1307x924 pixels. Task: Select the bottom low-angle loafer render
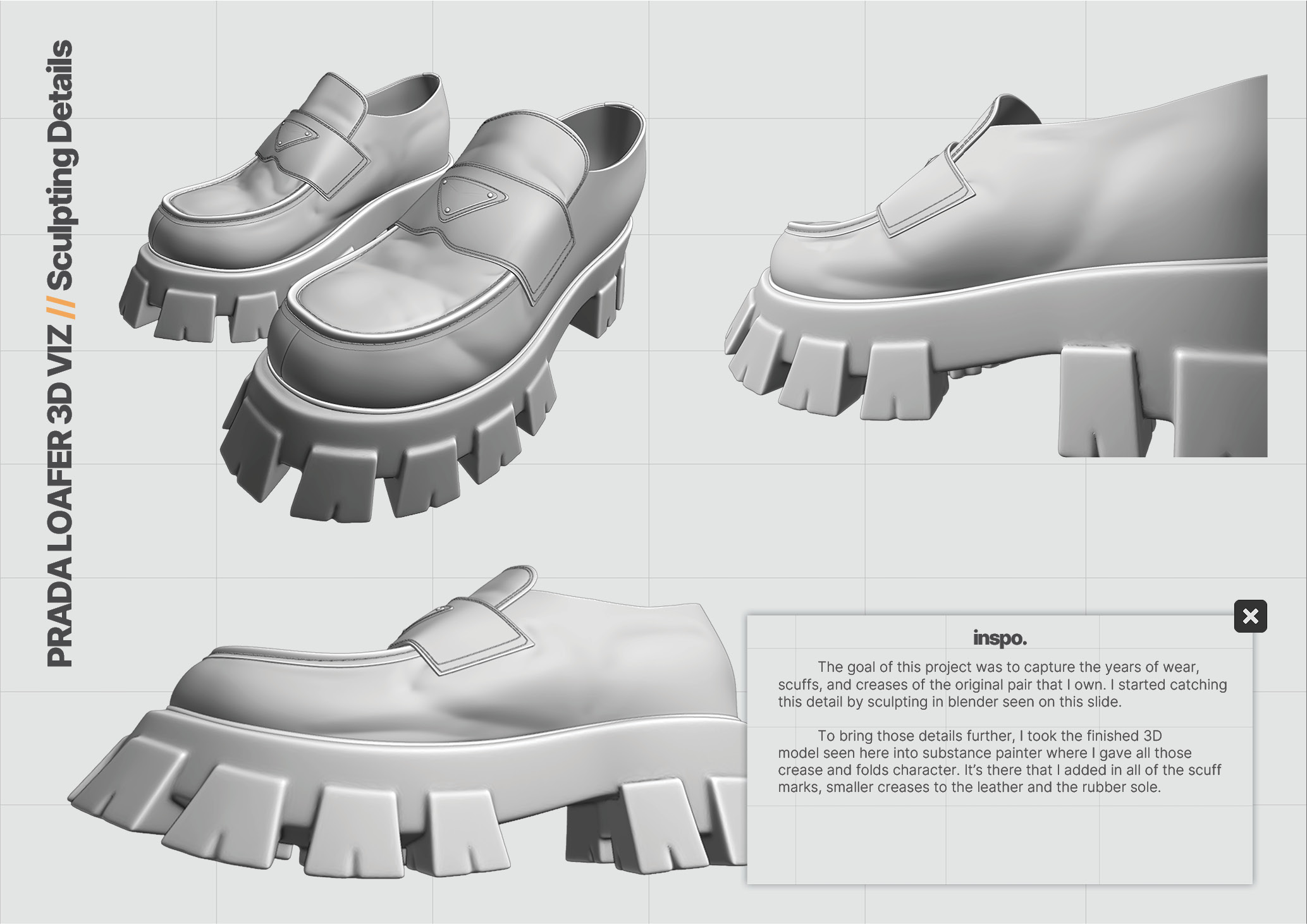pyautogui.click(x=407, y=722)
